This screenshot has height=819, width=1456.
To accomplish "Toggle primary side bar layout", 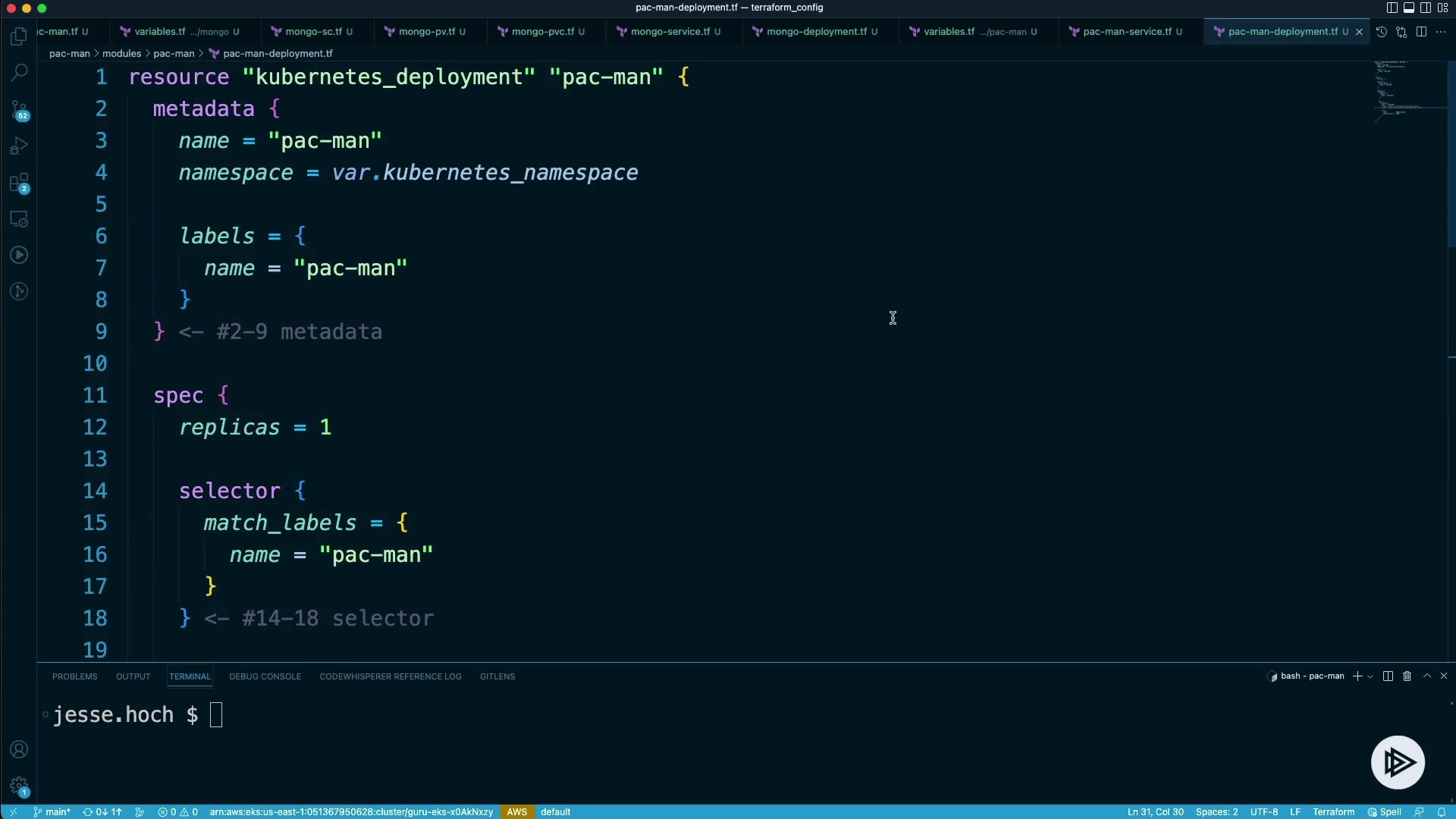I will pyautogui.click(x=1392, y=8).
